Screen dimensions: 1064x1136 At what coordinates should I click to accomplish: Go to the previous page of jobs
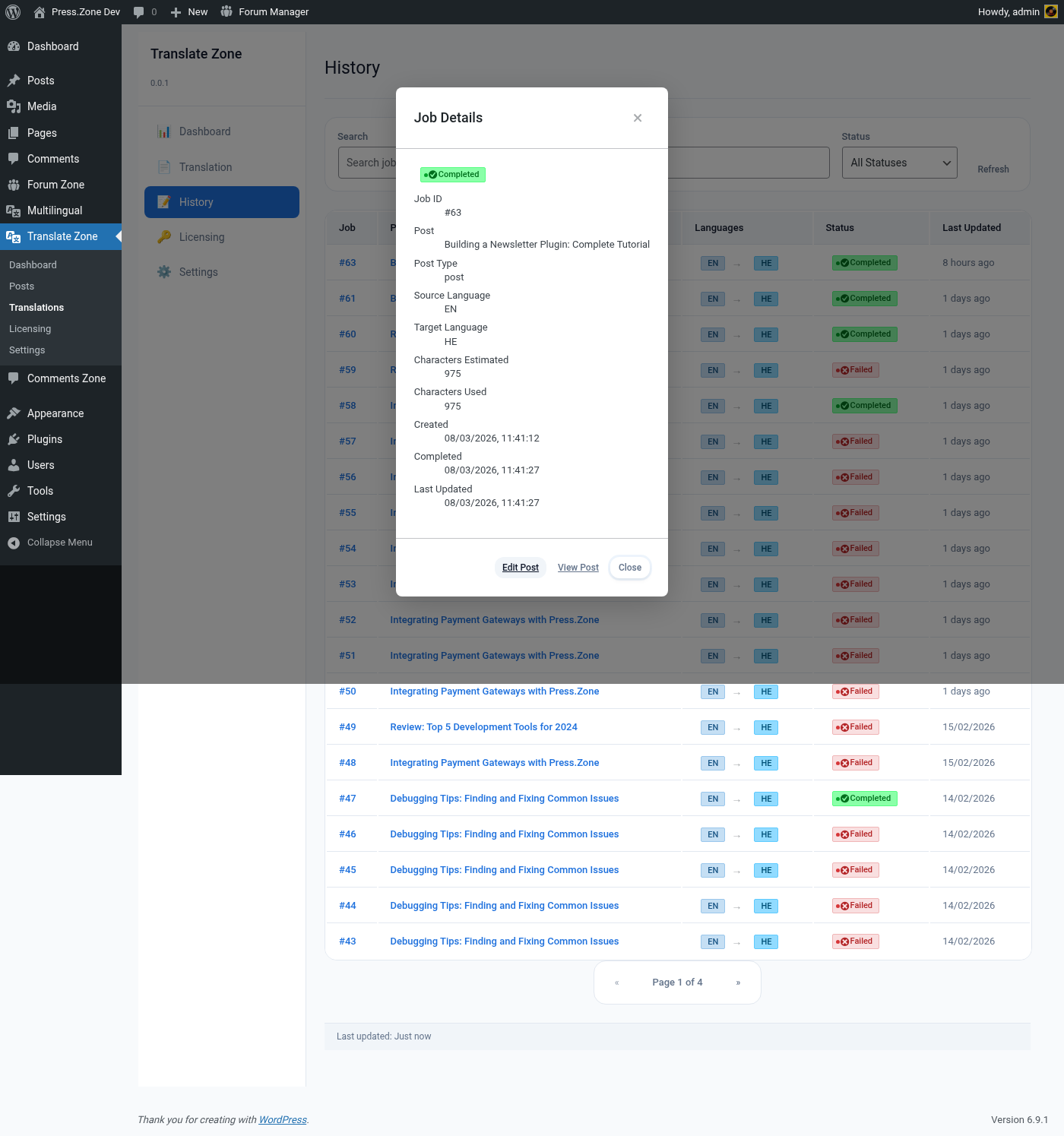[x=617, y=983]
